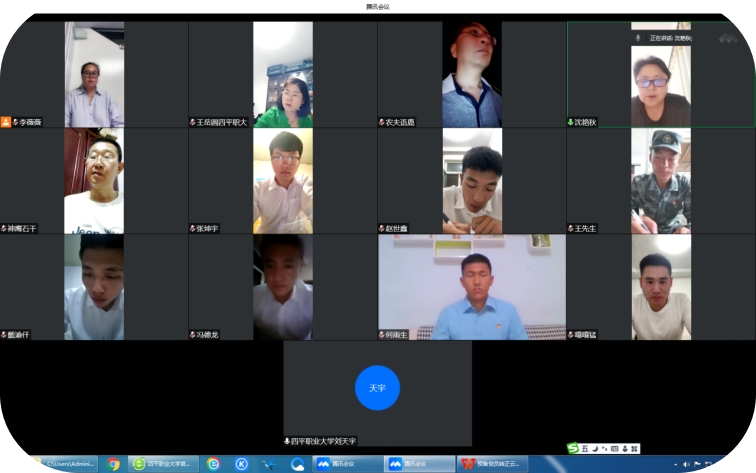Click the 正在讲话 speaker name text

pyautogui.click(x=671, y=38)
